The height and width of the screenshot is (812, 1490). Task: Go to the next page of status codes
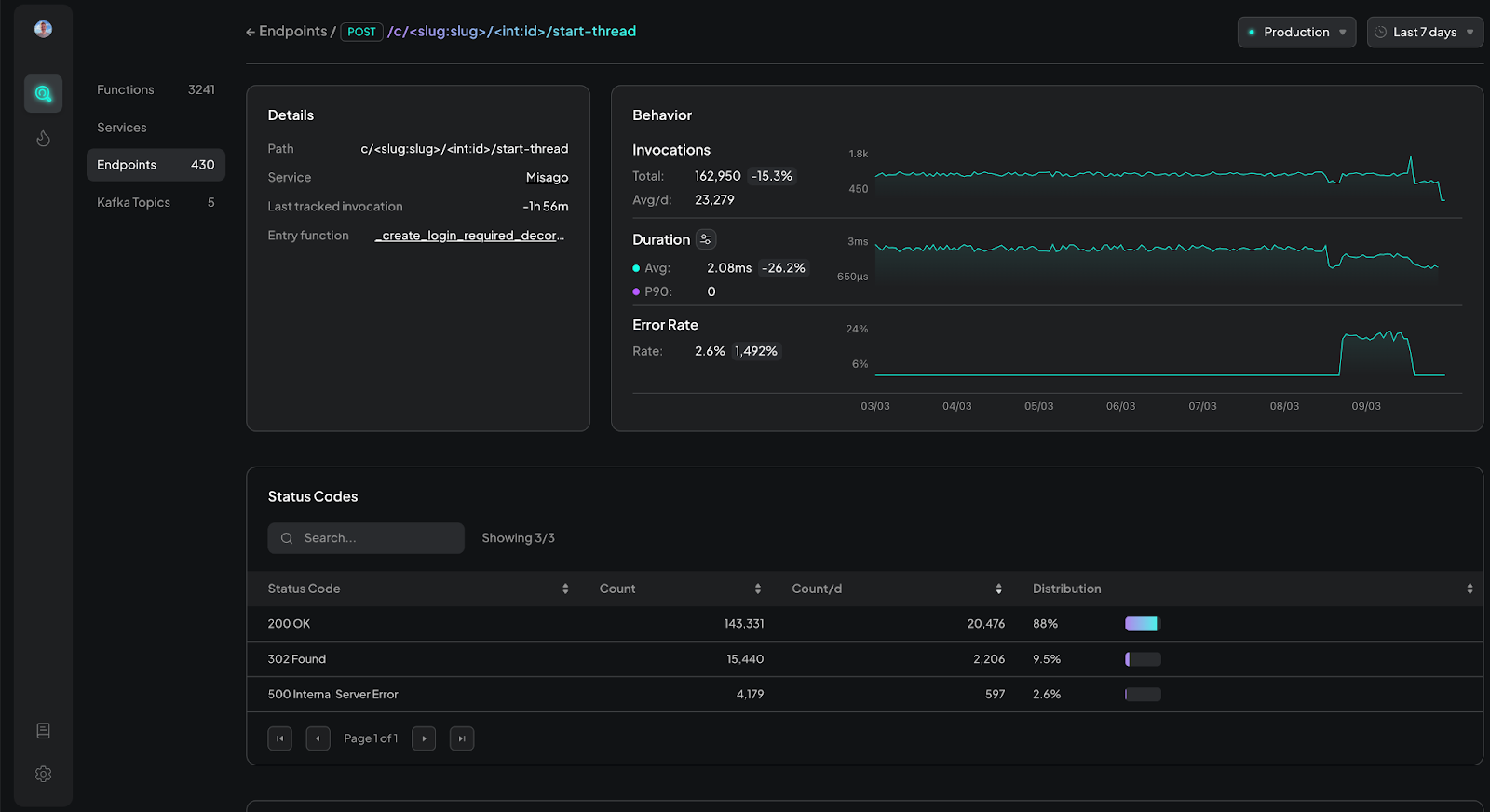point(424,738)
